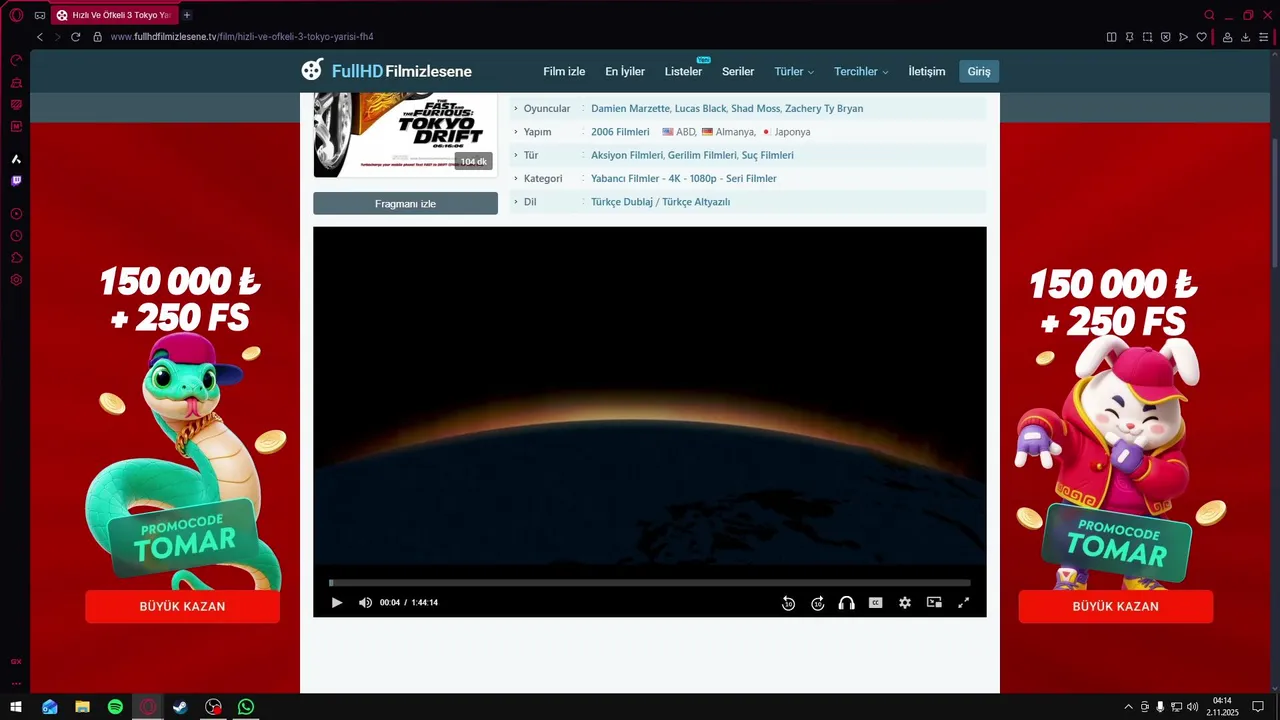Open Easy Setup sliders icon
This screenshot has height=720, width=1280.
1263,37
